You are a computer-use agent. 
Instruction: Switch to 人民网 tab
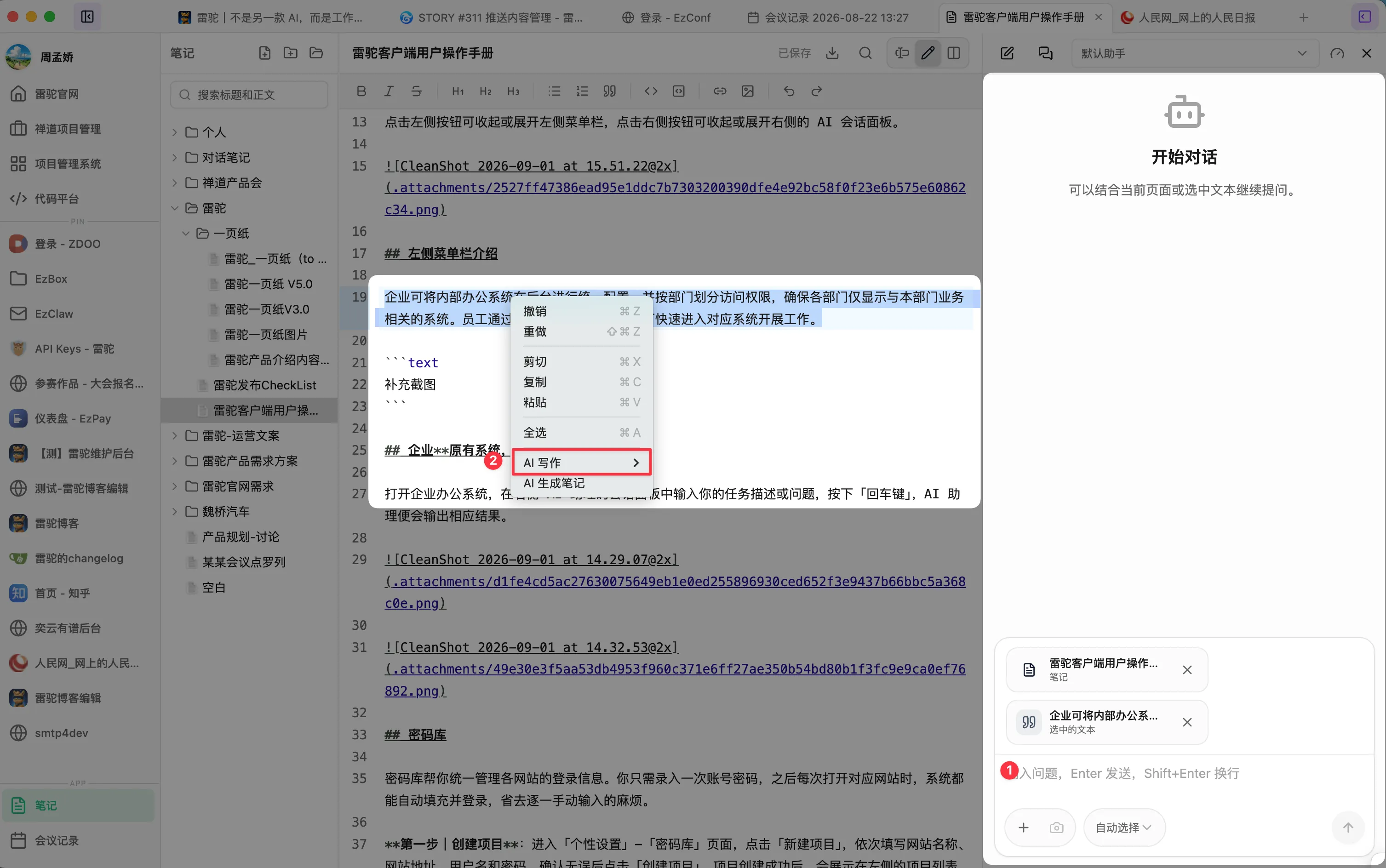tap(1188, 17)
